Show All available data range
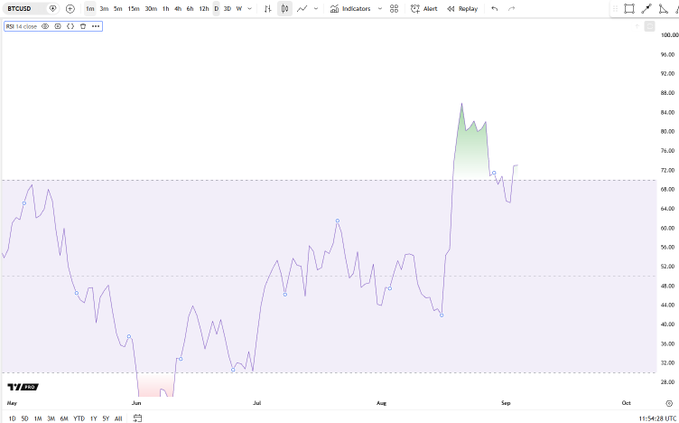Screen dimensions: 679x423 click(x=118, y=418)
